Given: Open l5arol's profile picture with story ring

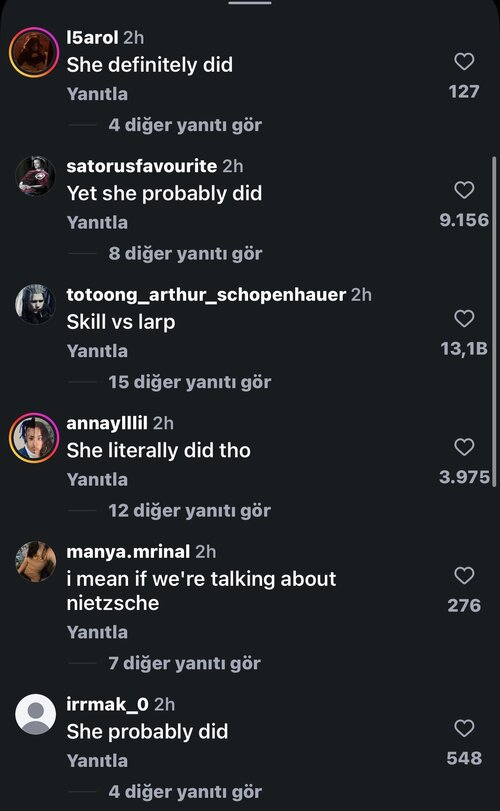Looking at the screenshot, I should click(35, 52).
